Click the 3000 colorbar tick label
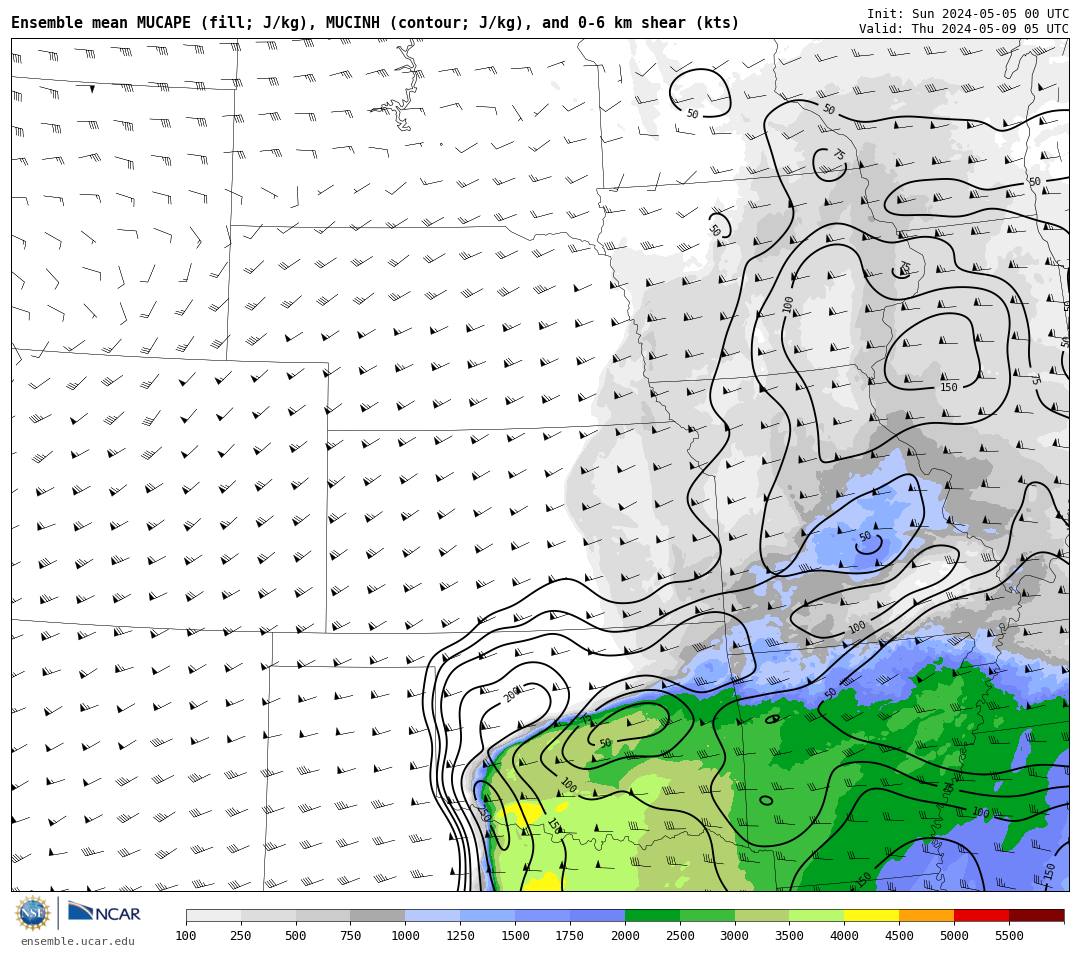Image resolution: width=1080 pixels, height=954 pixels. 734,935
